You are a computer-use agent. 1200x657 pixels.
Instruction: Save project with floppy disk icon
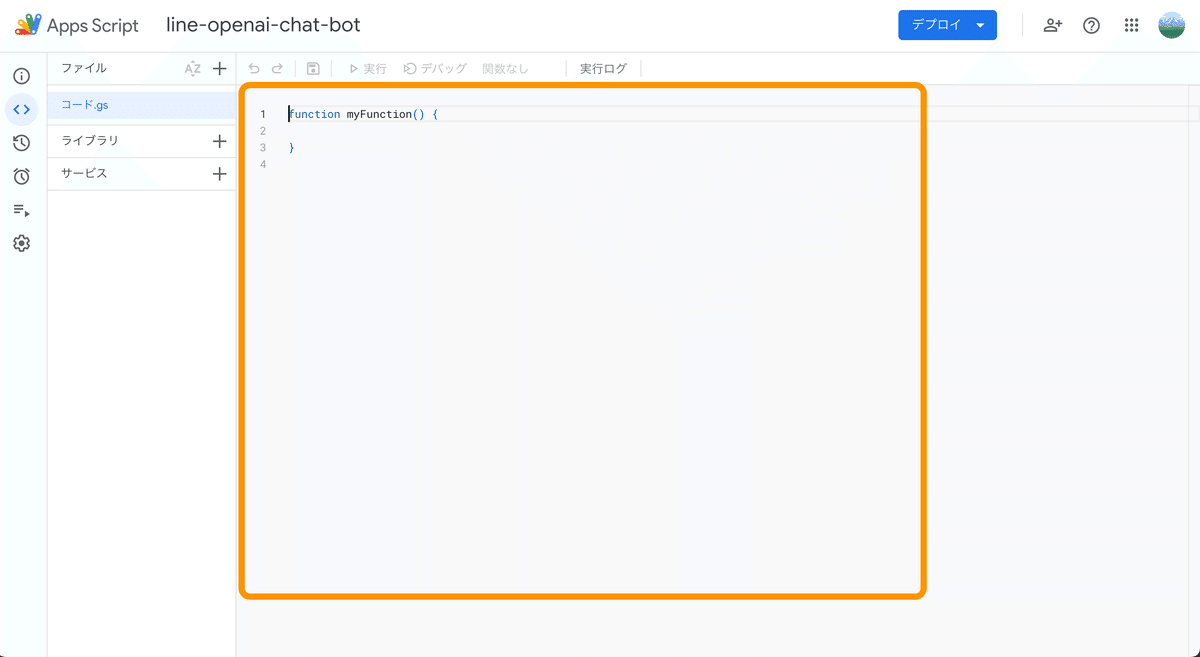pyautogui.click(x=313, y=69)
